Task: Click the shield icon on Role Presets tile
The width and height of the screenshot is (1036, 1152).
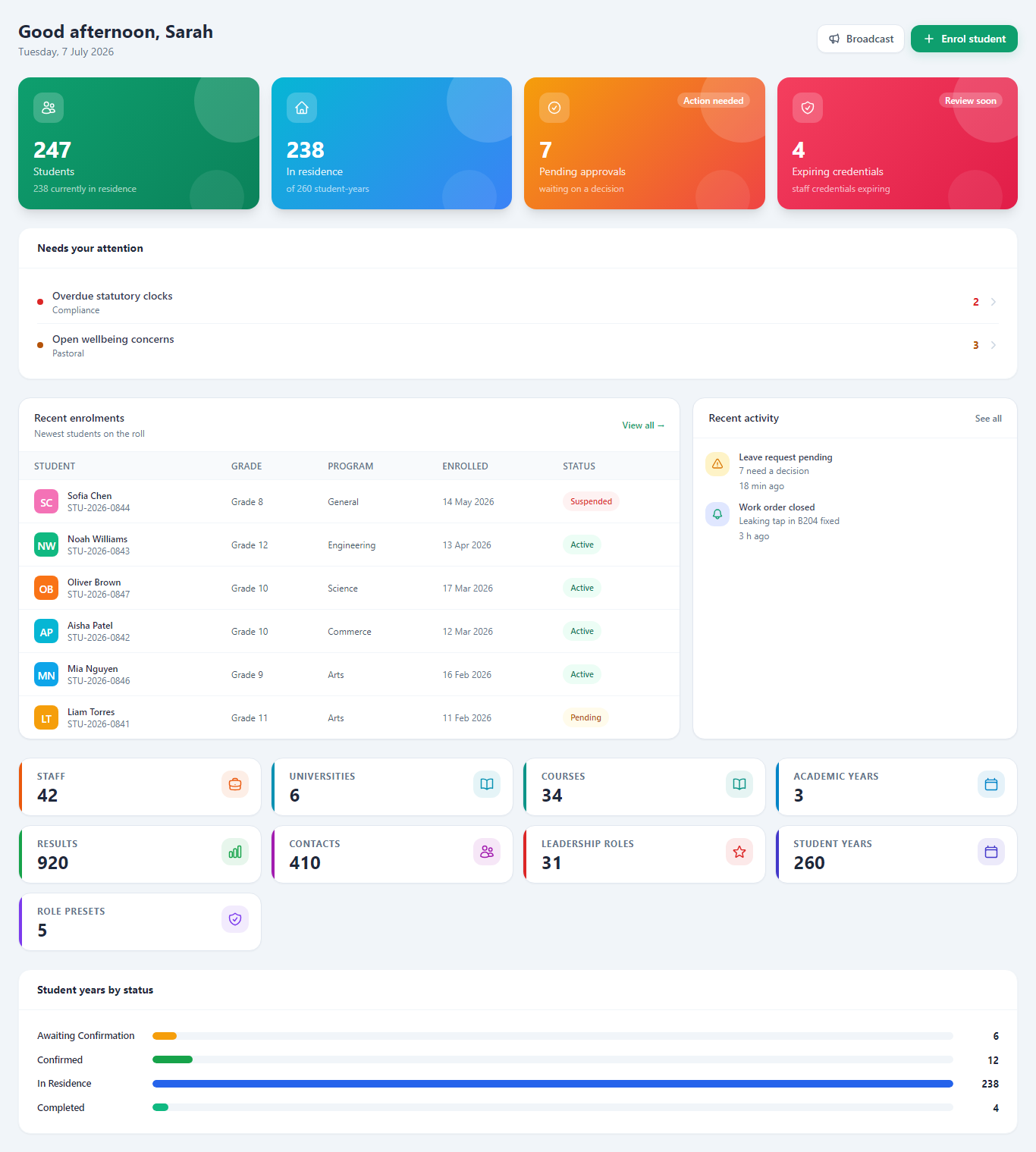Action: click(235, 919)
